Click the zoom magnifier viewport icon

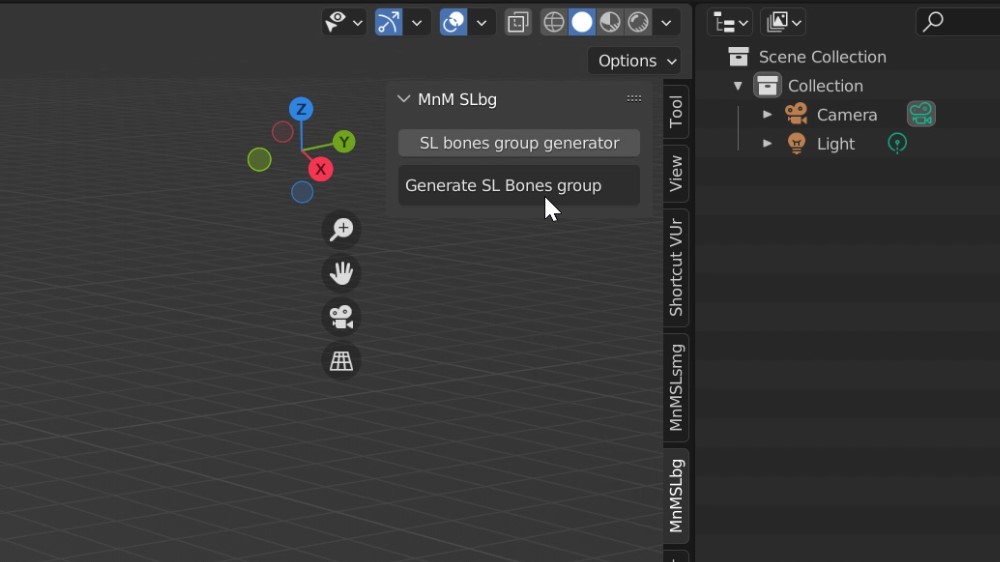pyautogui.click(x=341, y=229)
